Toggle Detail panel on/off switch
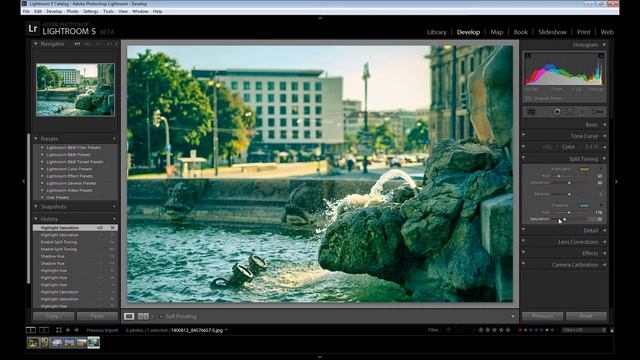Viewport: 640px width, 360px height. [524, 229]
